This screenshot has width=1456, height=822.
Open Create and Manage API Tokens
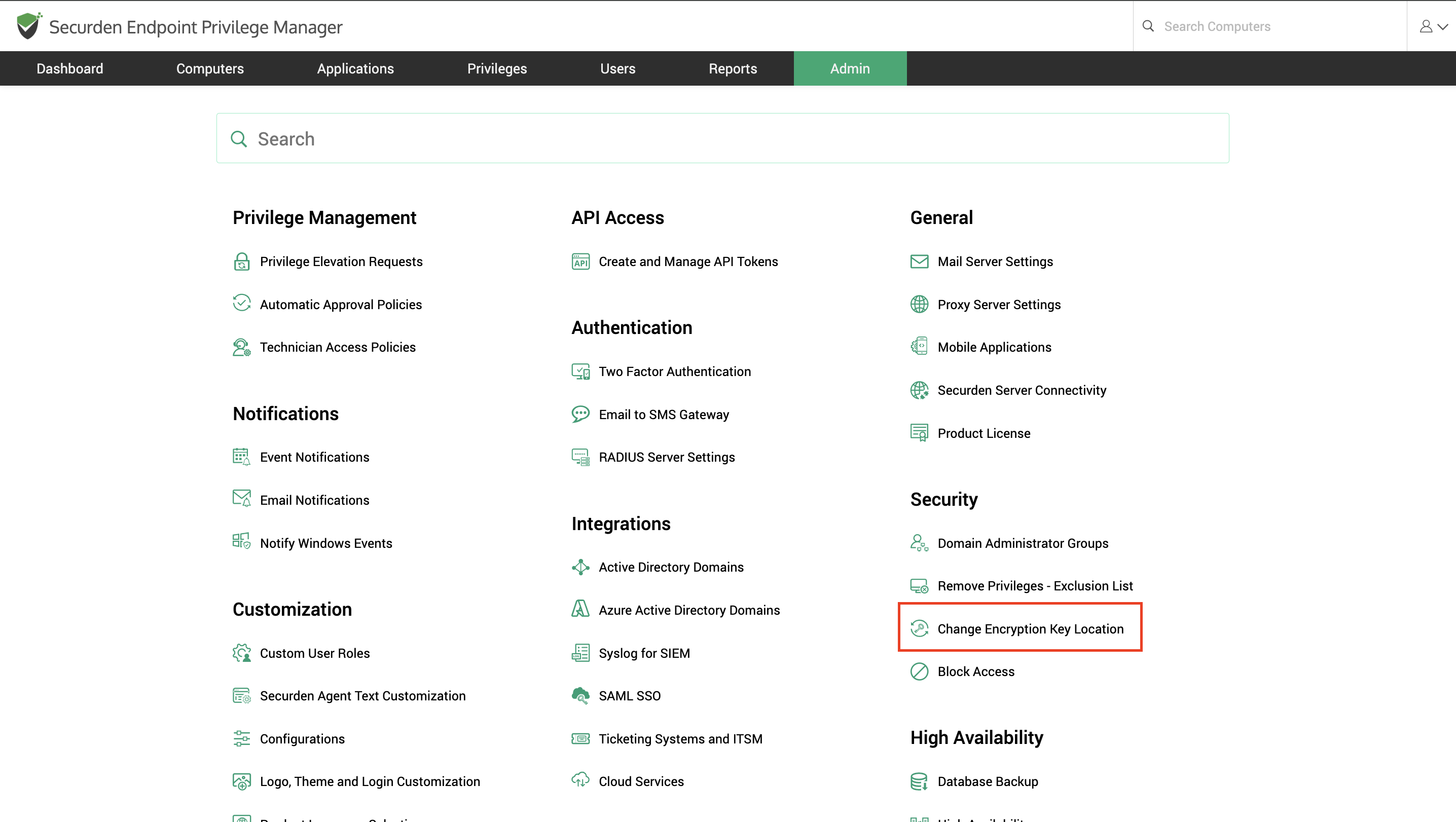(688, 261)
